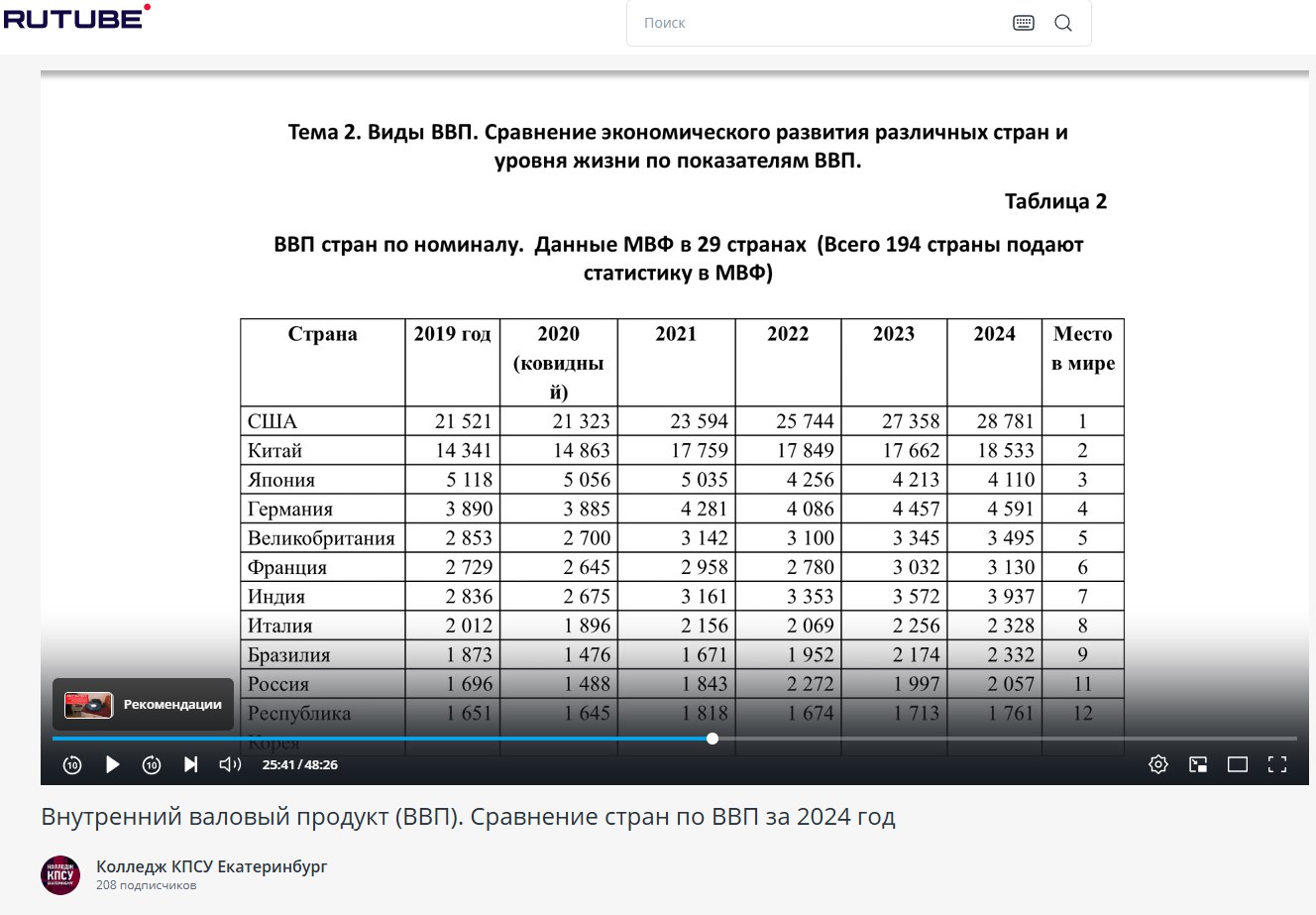Mute the video sound

coord(230,764)
